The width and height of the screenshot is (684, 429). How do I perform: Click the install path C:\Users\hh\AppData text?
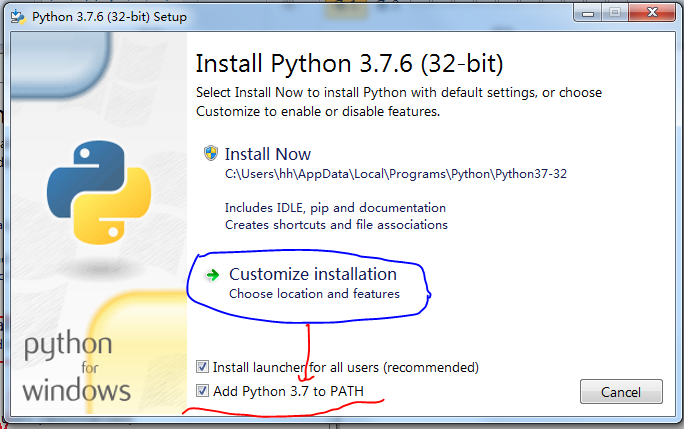coord(396,174)
